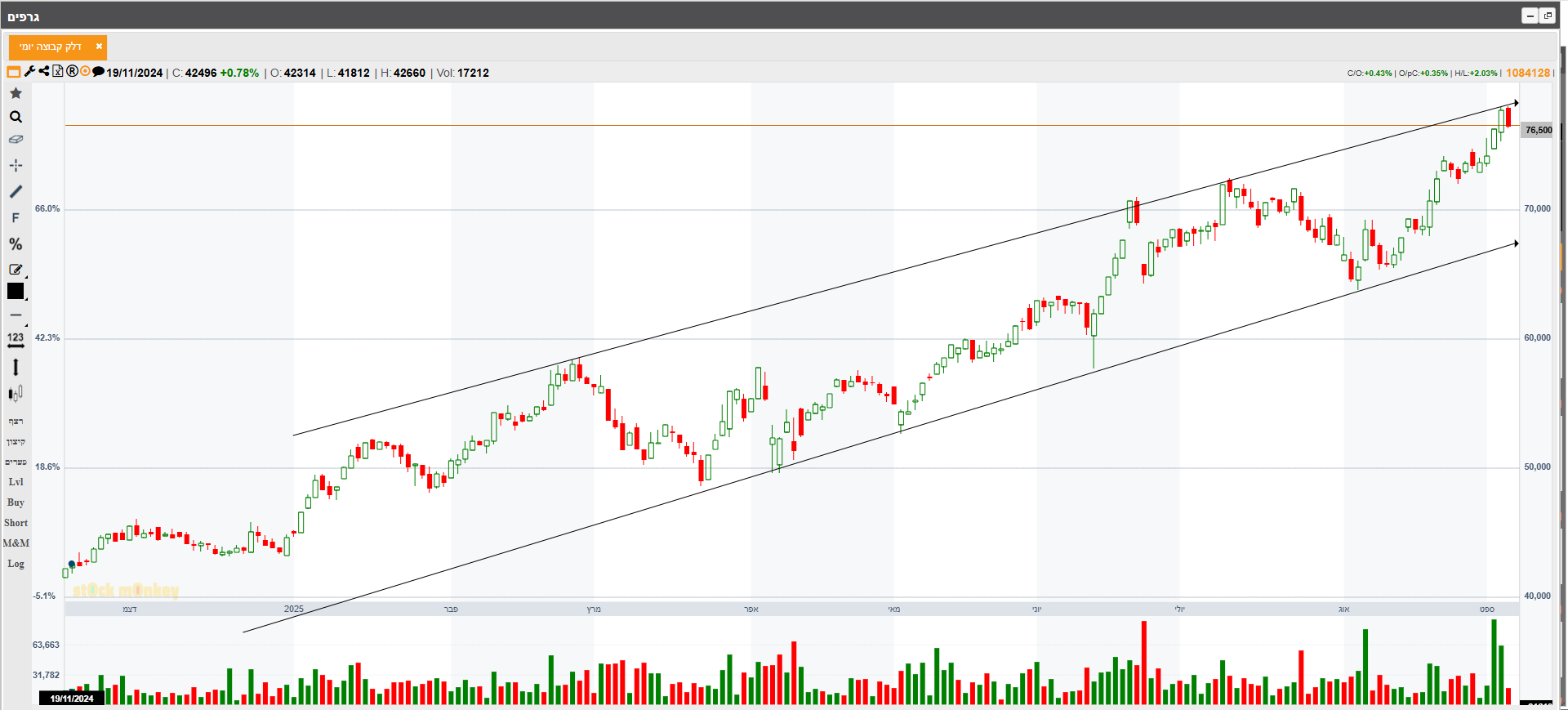1568x710 pixels.
Task: Toggle the פערים gaps display
Action: coord(16,462)
